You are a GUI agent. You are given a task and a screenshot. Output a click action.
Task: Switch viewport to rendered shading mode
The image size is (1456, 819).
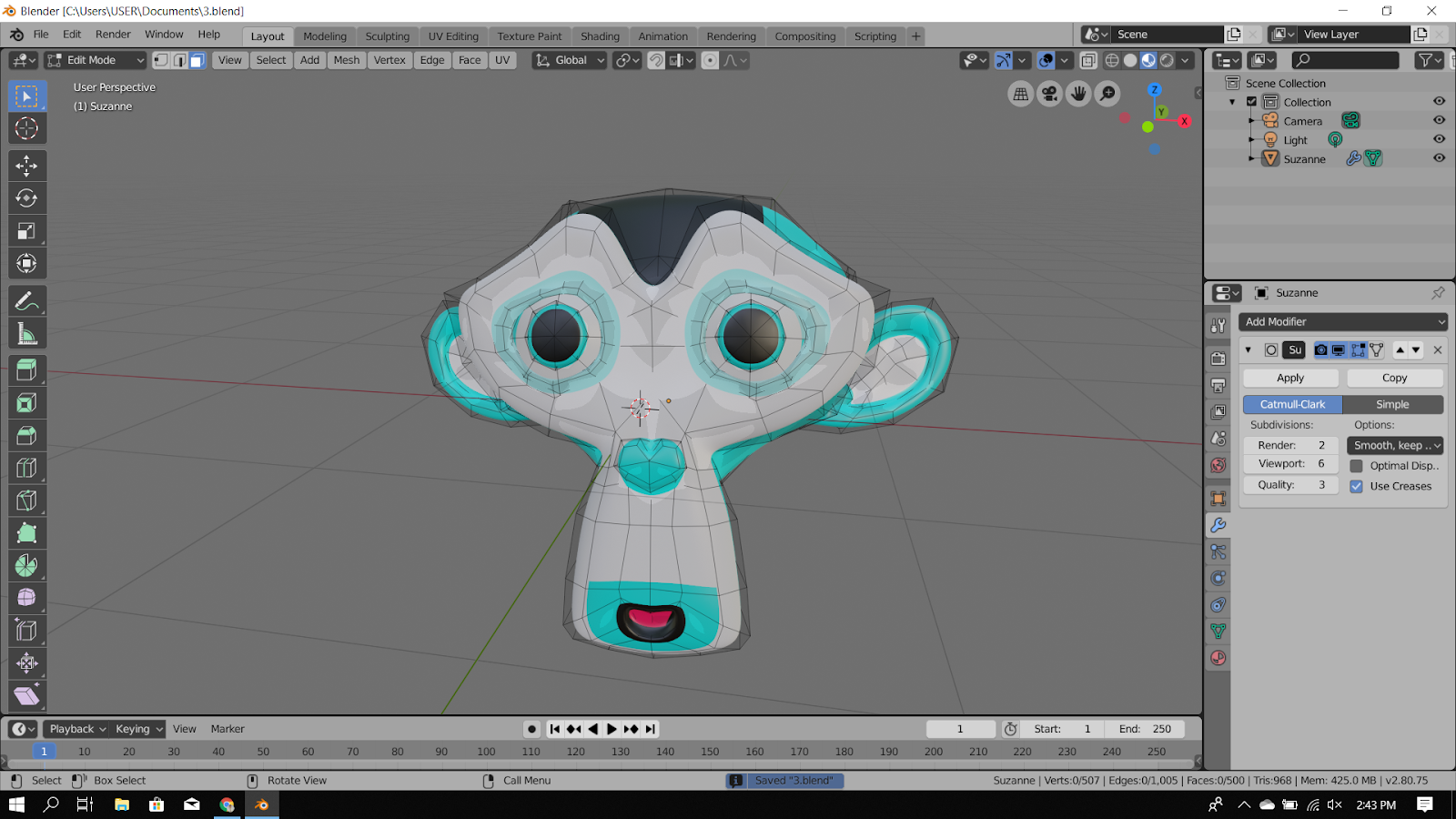(1166, 60)
